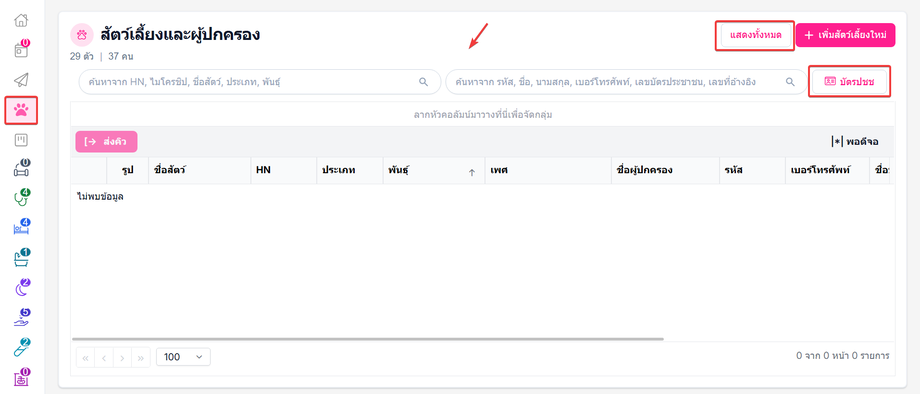Click the บัตรปชช ID card button
The width and height of the screenshot is (920, 394).
click(850, 81)
